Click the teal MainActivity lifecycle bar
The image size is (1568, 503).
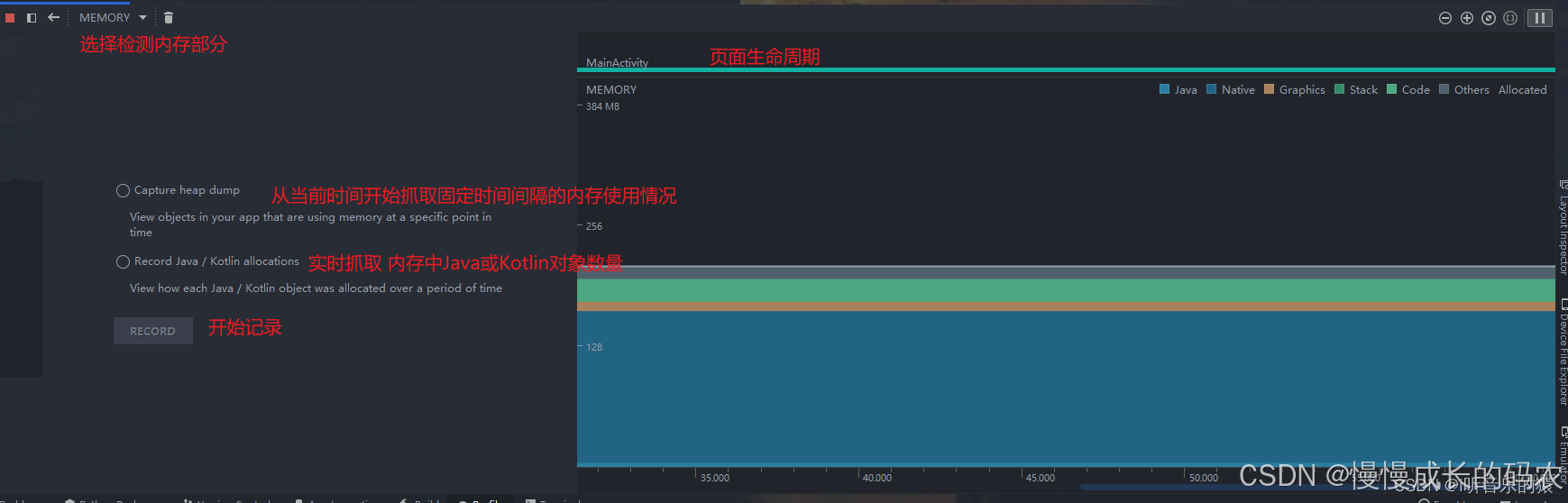(x=1066, y=69)
